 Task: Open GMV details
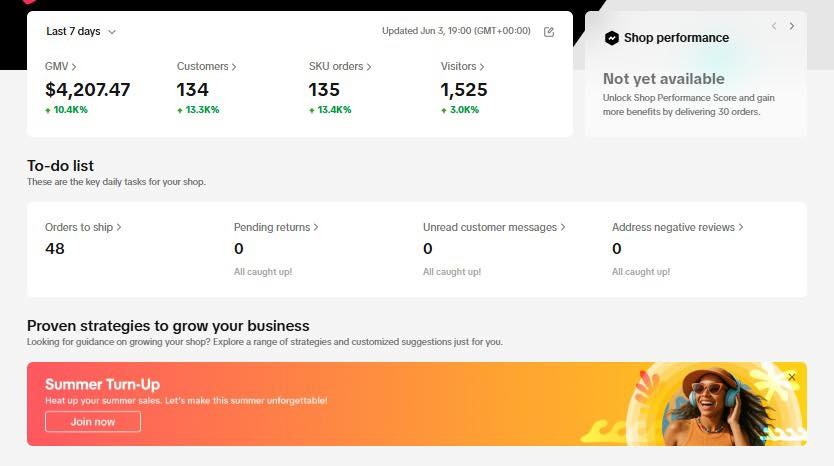point(60,67)
